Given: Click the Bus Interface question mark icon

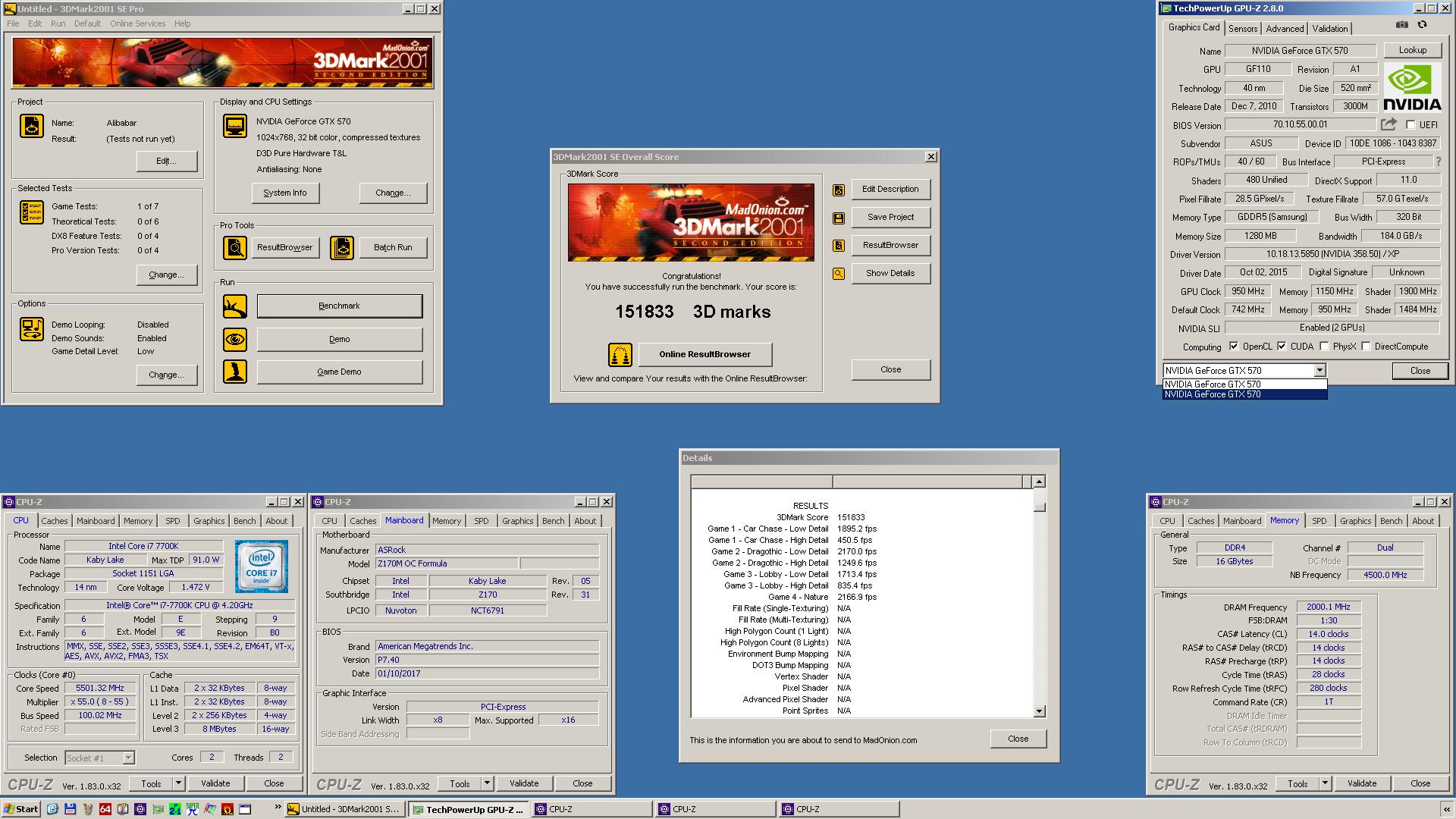Looking at the screenshot, I should click(1439, 162).
